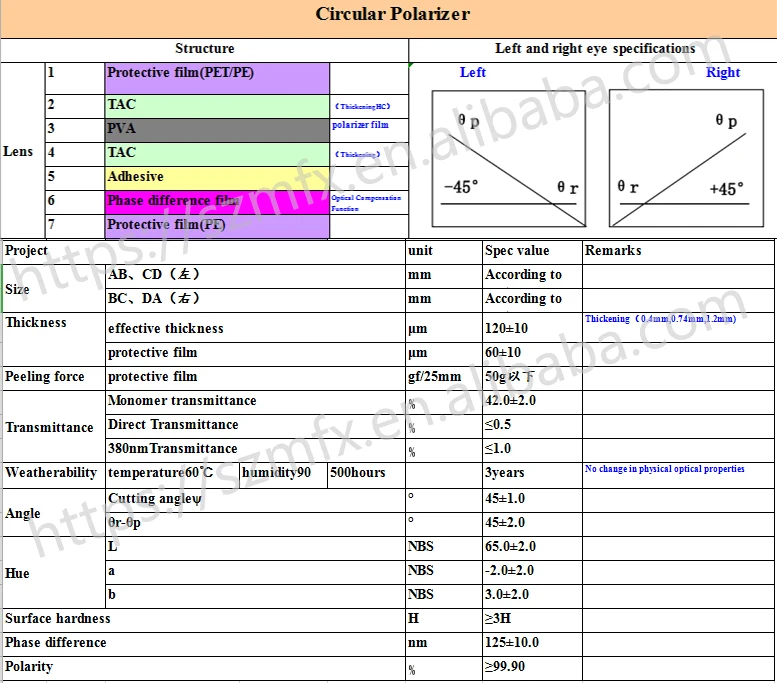Screen dimensions: 777x683
Task: Click the Thickening (0.4mm,0.74mm,1.2mm) remark
Action: (x=660, y=319)
